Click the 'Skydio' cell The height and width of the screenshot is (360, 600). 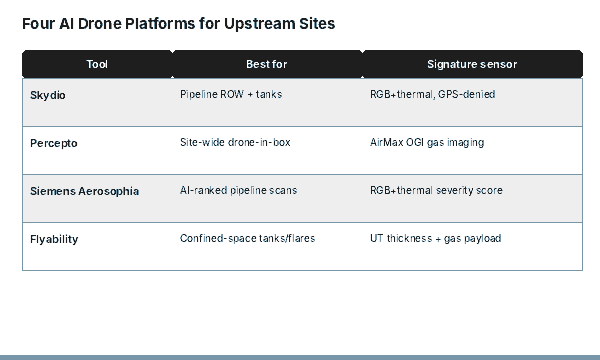(97, 103)
